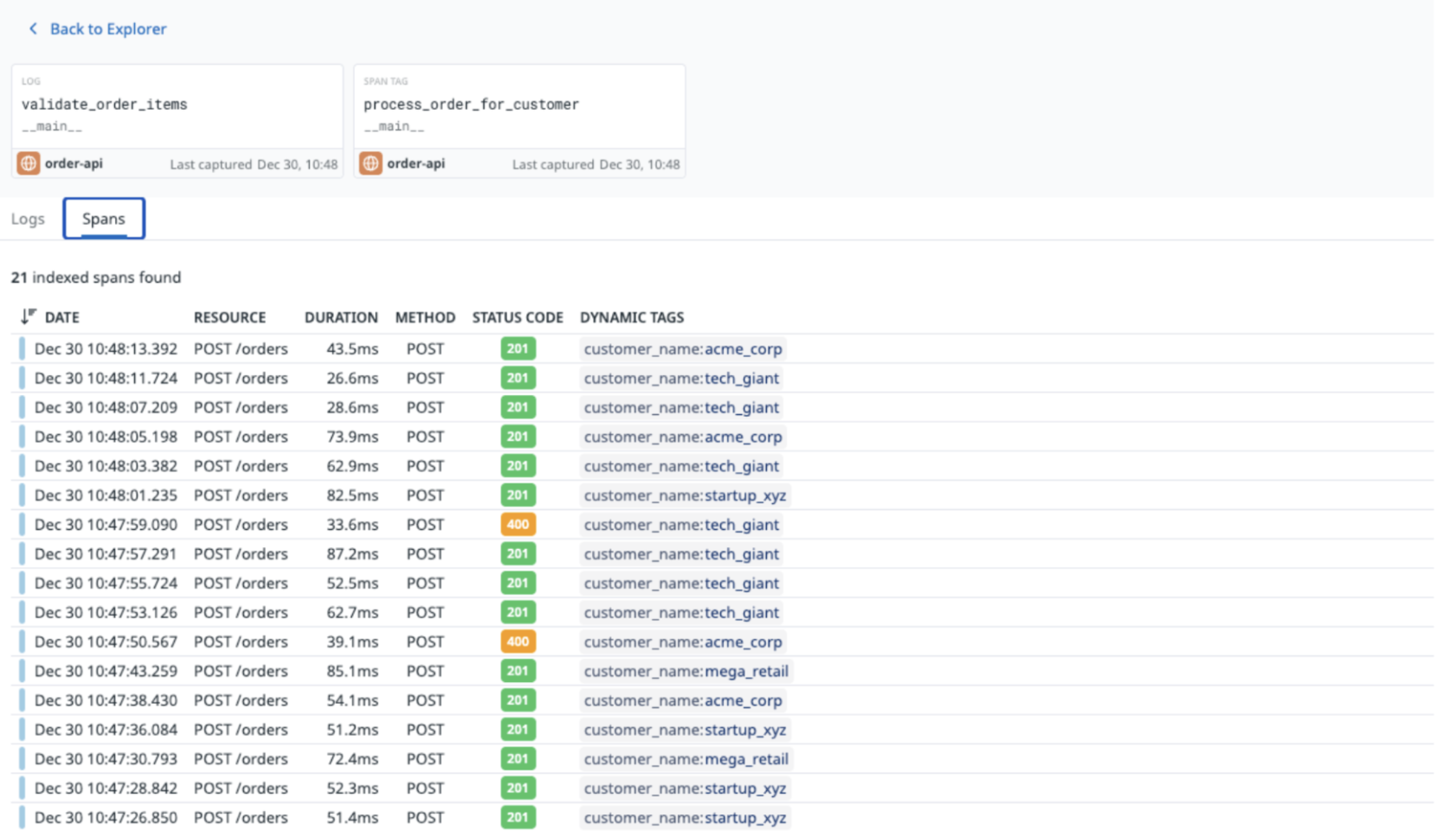This screenshot has height=840, width=1440.
Task: Sort by the RESOURCE column header
Action: point(229,317)
